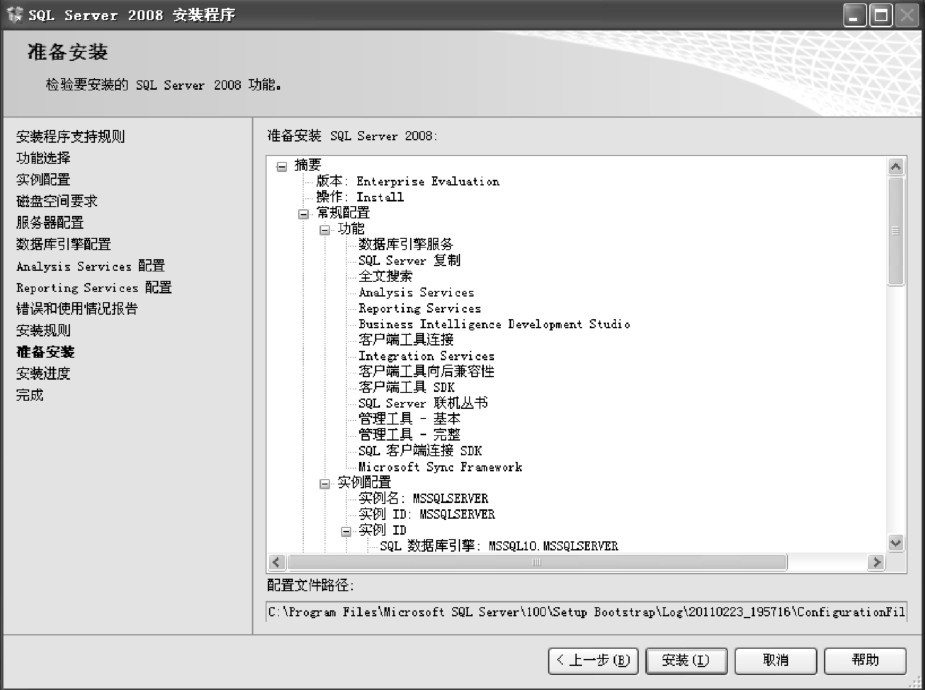This screenshot has height=690, width=925.
Task: Select 全文搜索 tree row
Action: pyautogui.click(x=385, y=276)
